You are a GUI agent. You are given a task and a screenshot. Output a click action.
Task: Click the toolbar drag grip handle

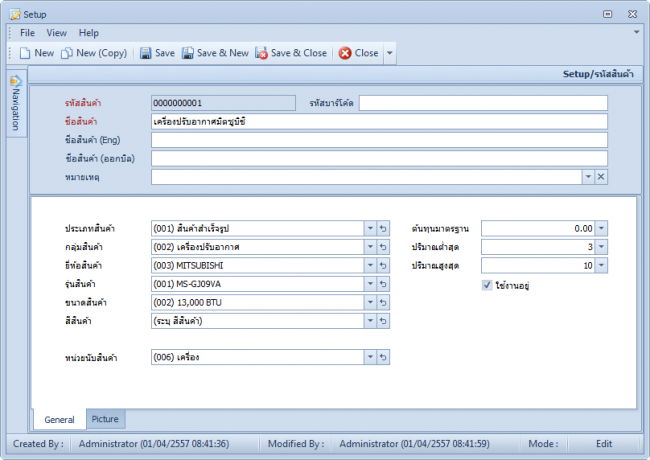[10, 53]
